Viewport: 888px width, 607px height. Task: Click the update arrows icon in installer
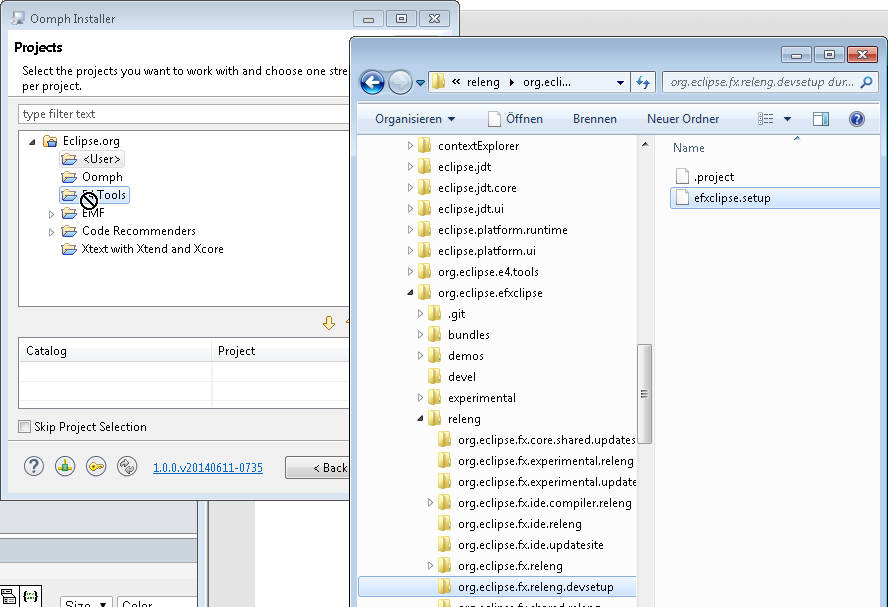(x=127, y=467)
